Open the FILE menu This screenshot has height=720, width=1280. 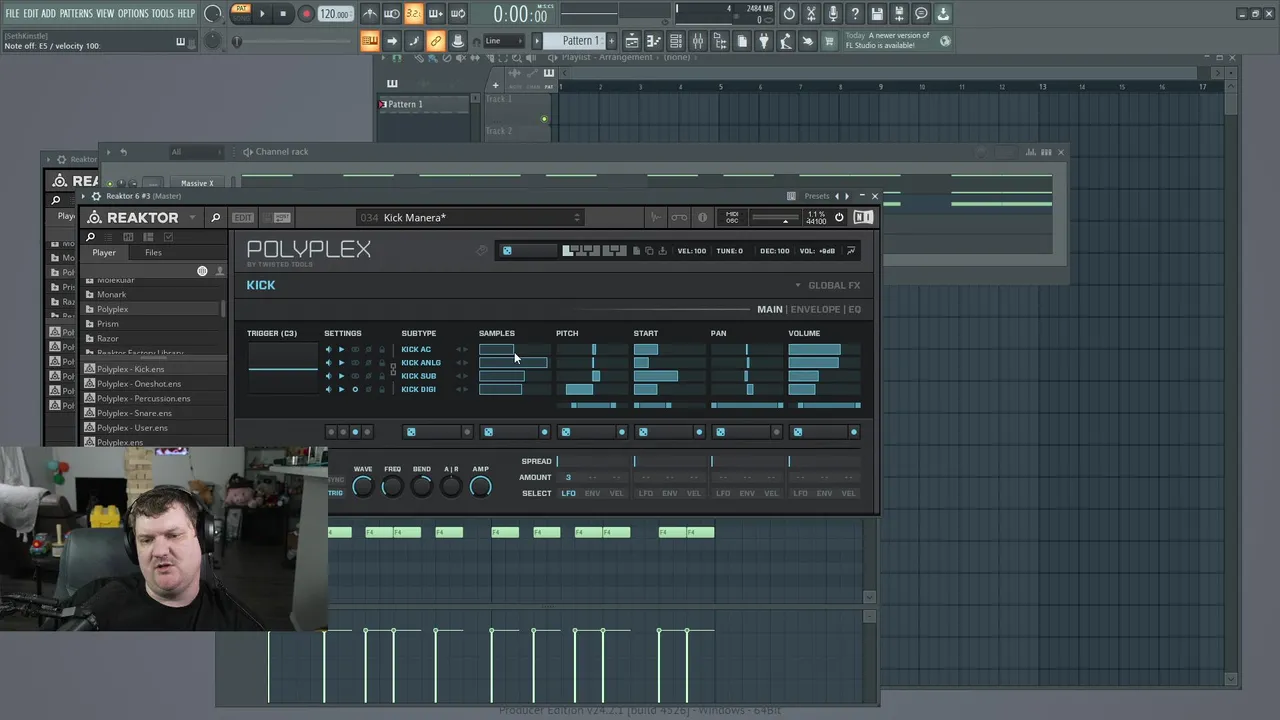(12, 14)
